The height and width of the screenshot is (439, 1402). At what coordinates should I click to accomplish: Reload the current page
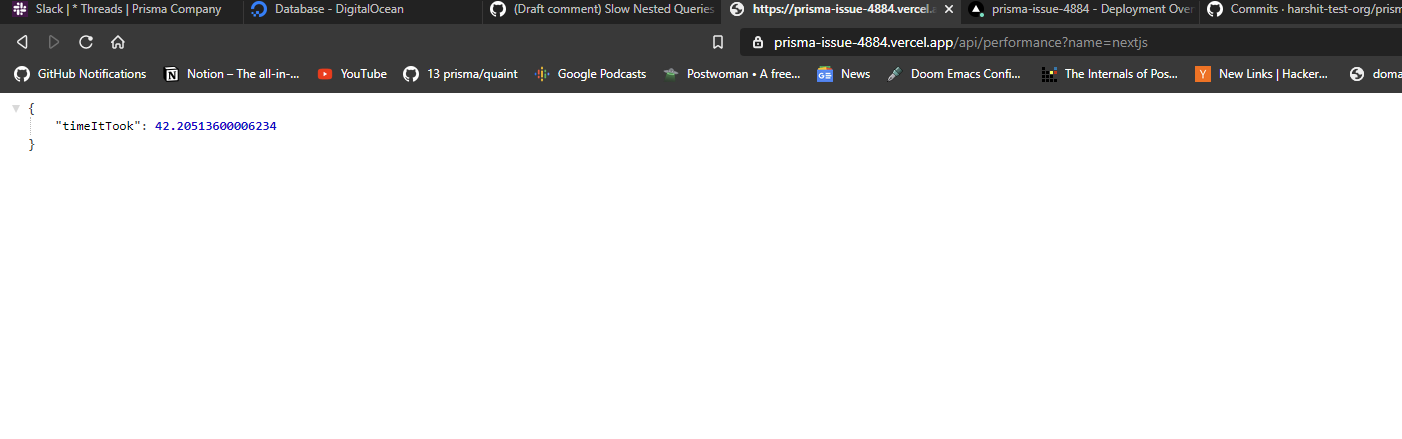(86, 42)
